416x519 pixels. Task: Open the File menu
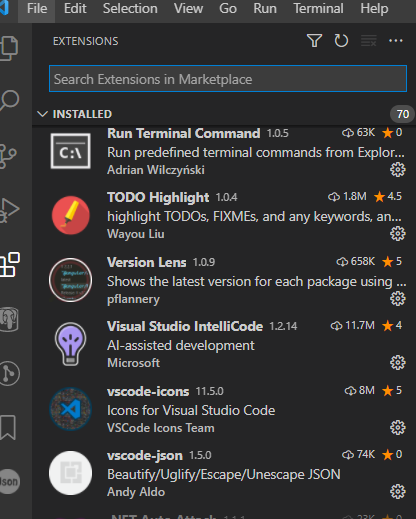click(x=37, y=9)
